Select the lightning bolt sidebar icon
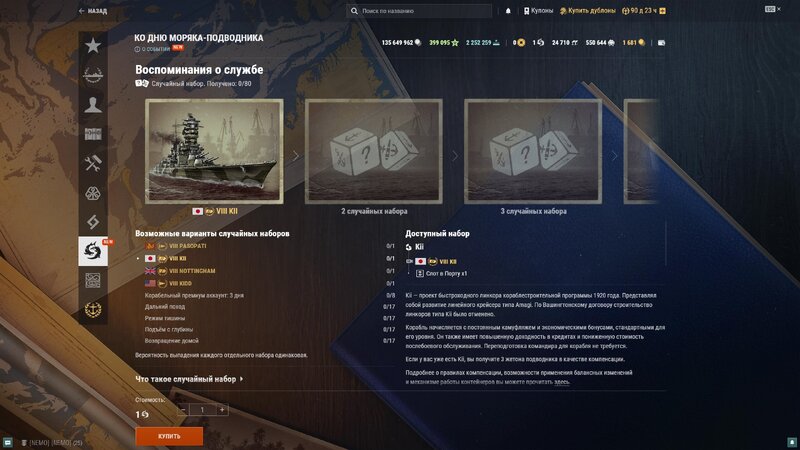This screenshot has height=450, width=800. pos(93,222)
